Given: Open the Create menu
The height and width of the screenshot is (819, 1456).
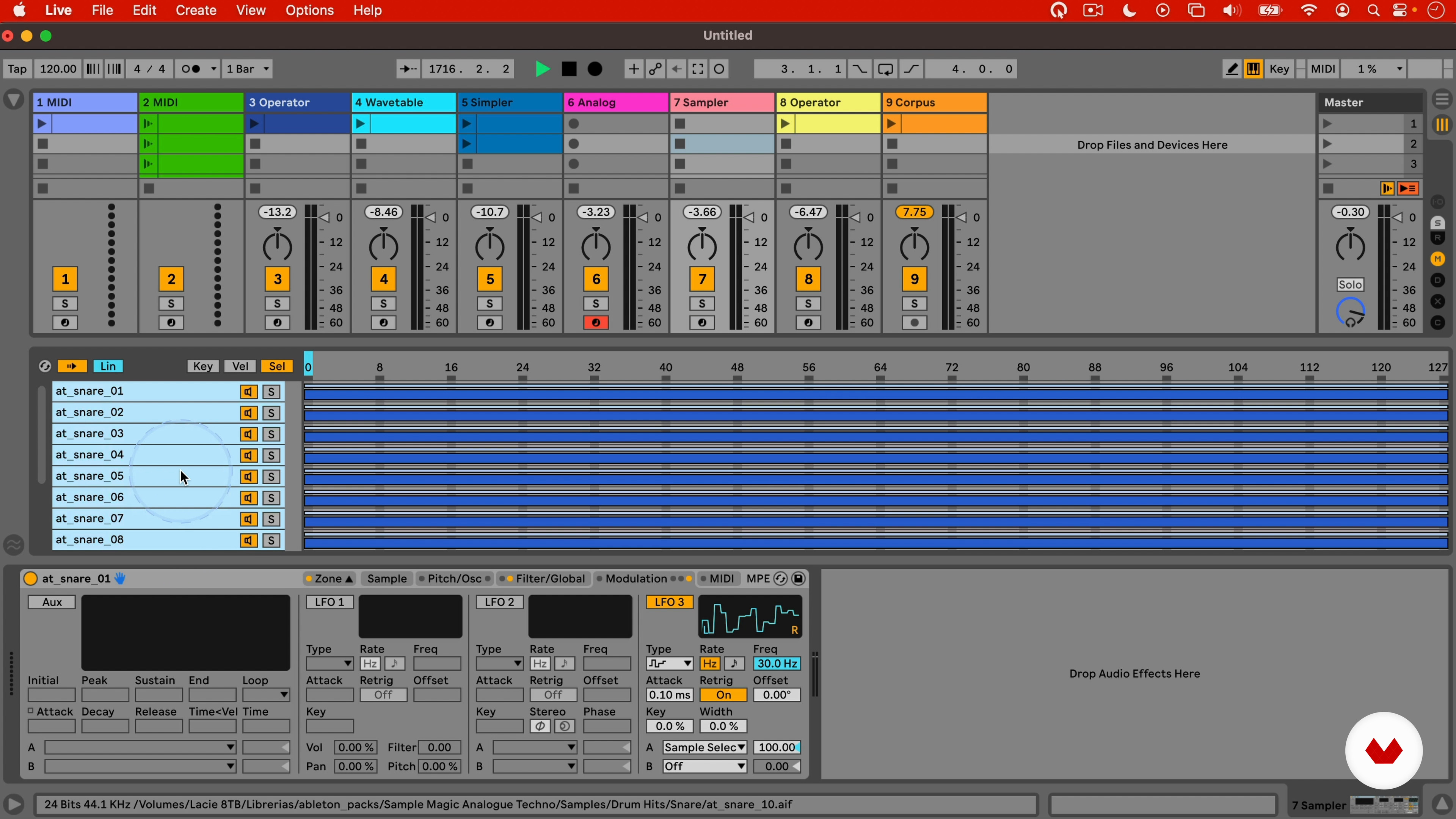Looking at the screenshot, I should point(196,10).
